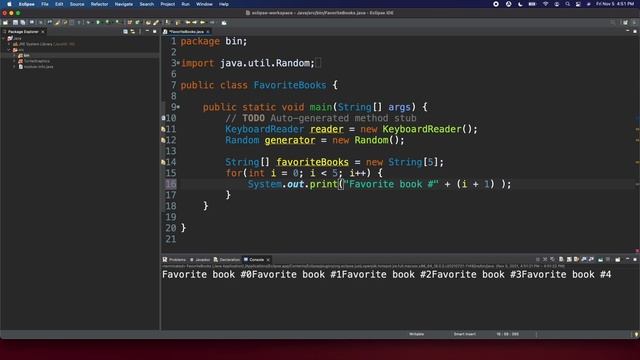Open the Window menu
640x360 pixels.
pos(204,4)
